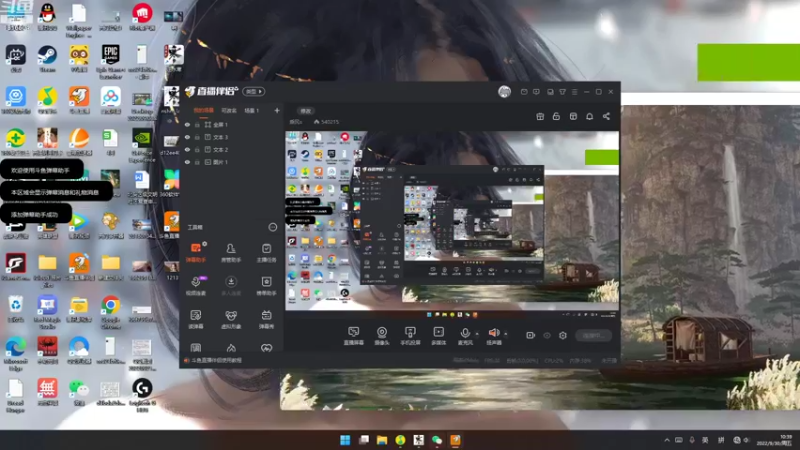Toggle the preview eye icon in control bar

[x=547, y=335]
